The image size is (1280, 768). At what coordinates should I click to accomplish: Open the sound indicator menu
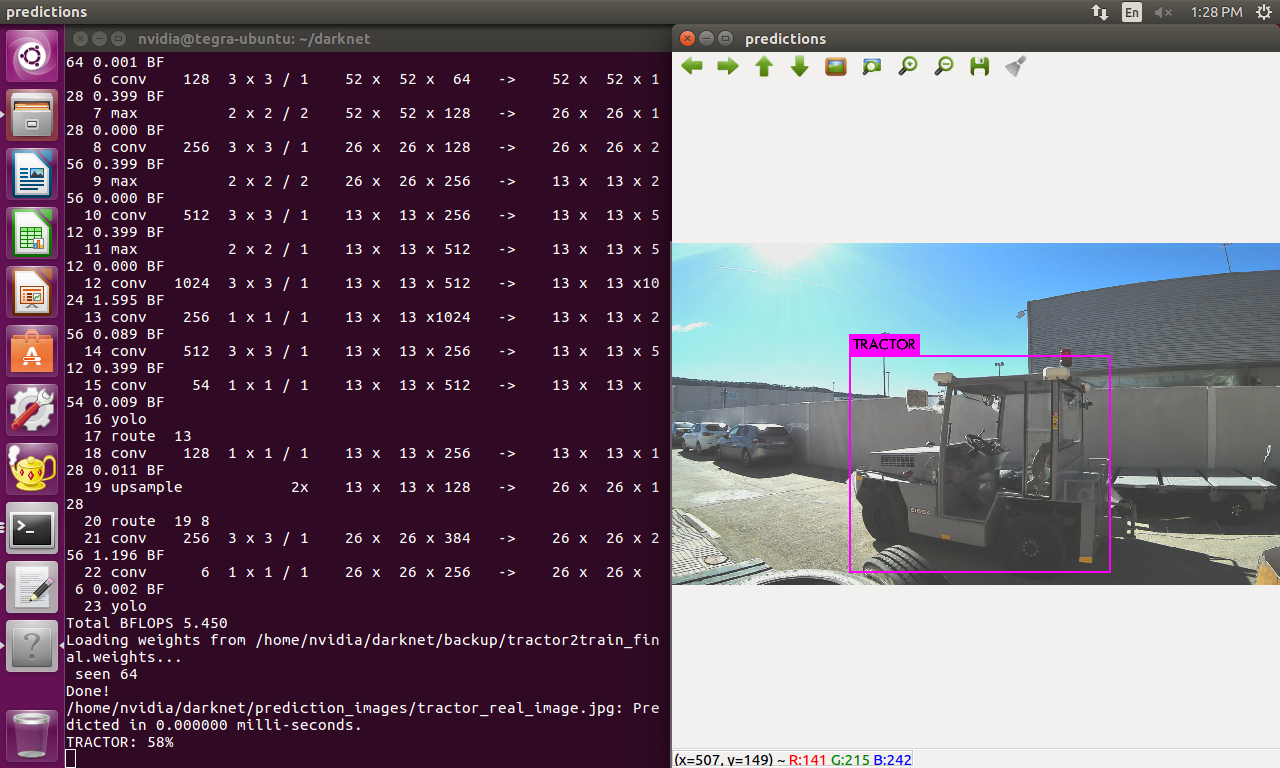pyautogui.click(x=1163, y=12)
